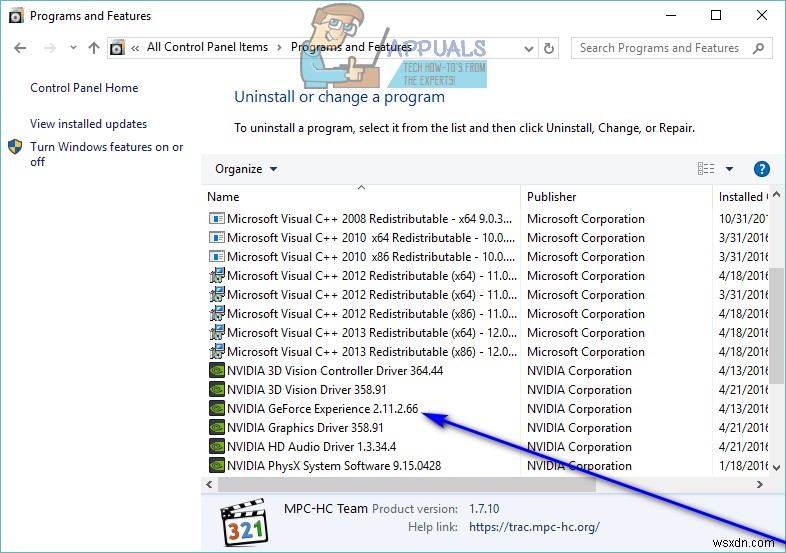The image size is (786, 553).
Task: Click the Search Programs and Features field
Action: [x=672, y=48]
